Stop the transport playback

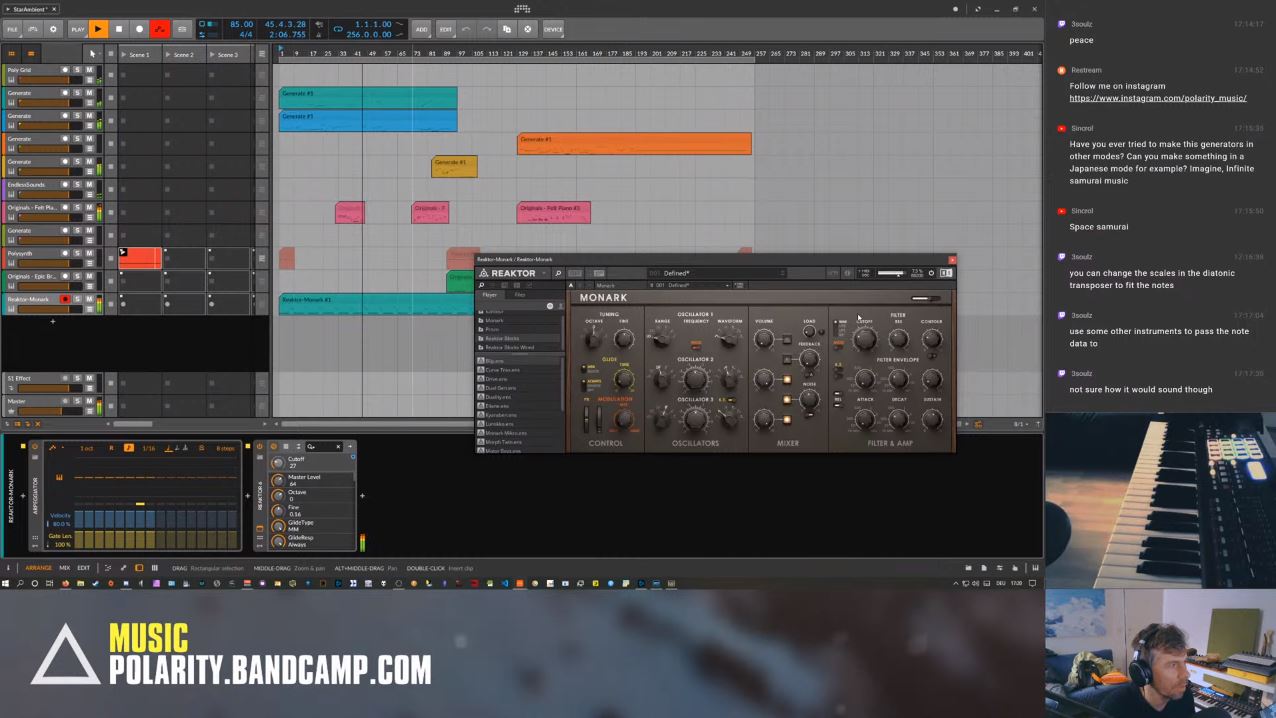[x=119, y=29]
